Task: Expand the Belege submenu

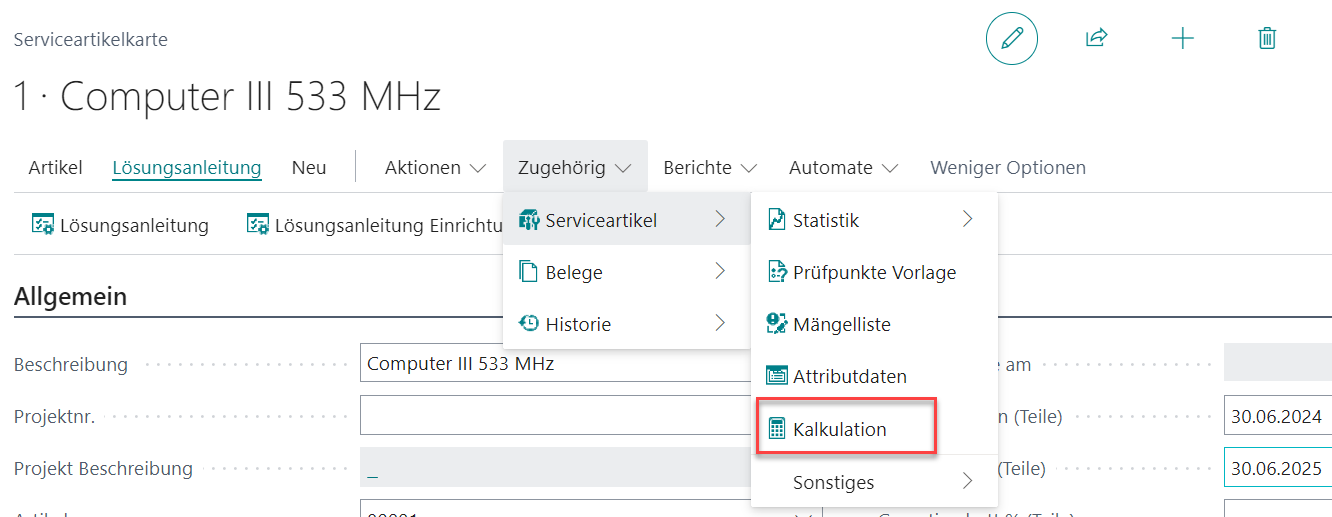Action: pyautogui.click(x=626, y=272)
